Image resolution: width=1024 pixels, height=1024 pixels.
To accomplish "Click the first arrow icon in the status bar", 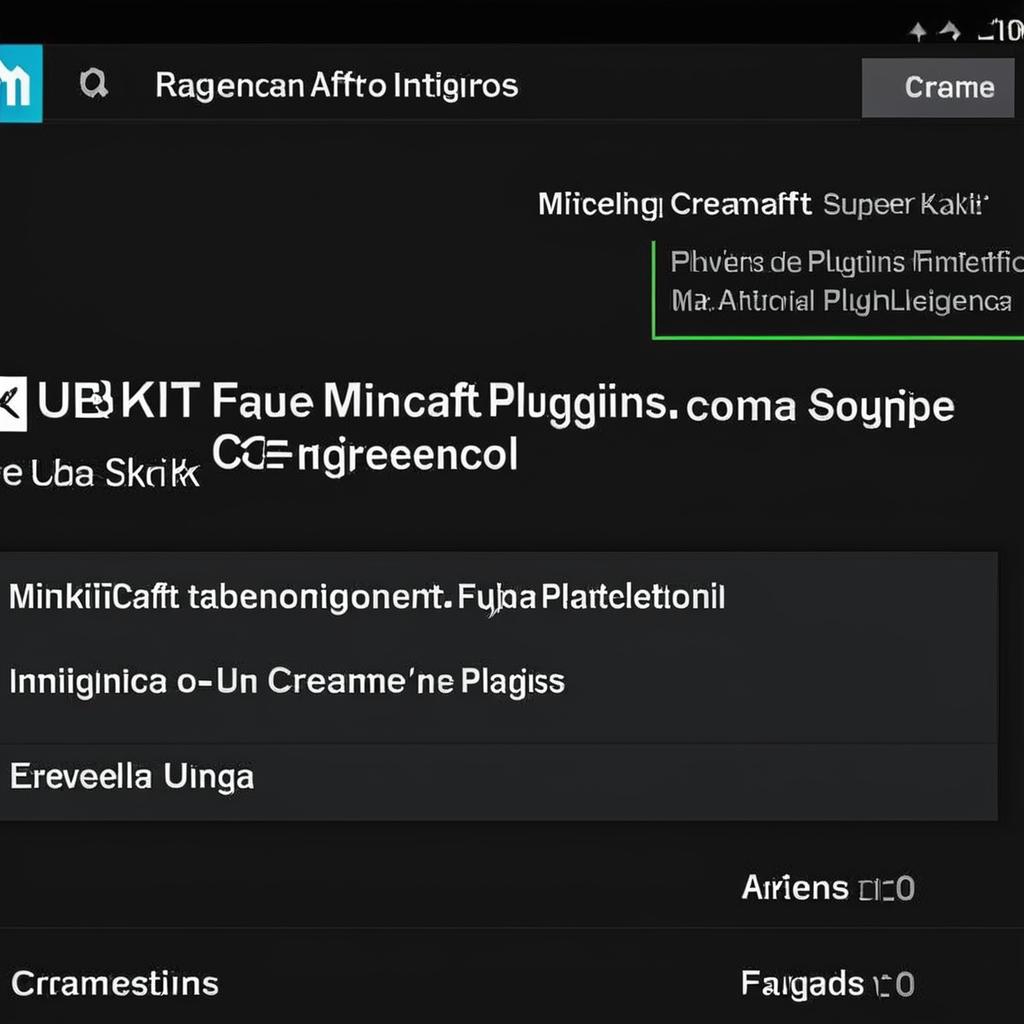I will (x=918, y=31).
